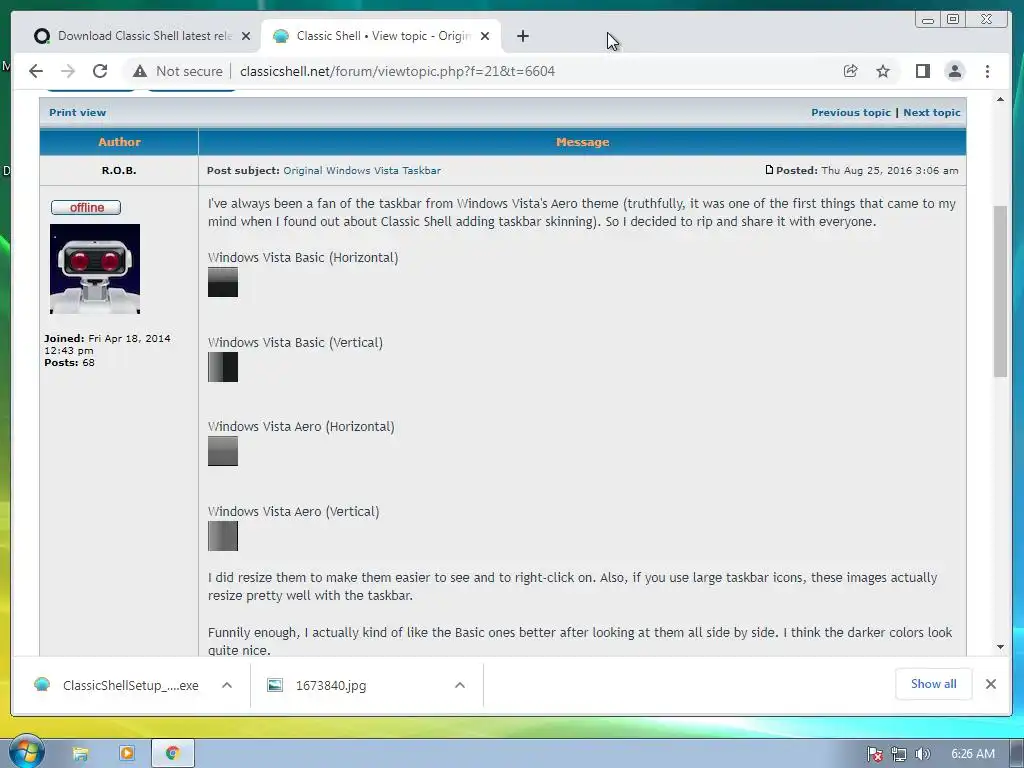Bookmark this page with the star

click(x=883, y=71)
